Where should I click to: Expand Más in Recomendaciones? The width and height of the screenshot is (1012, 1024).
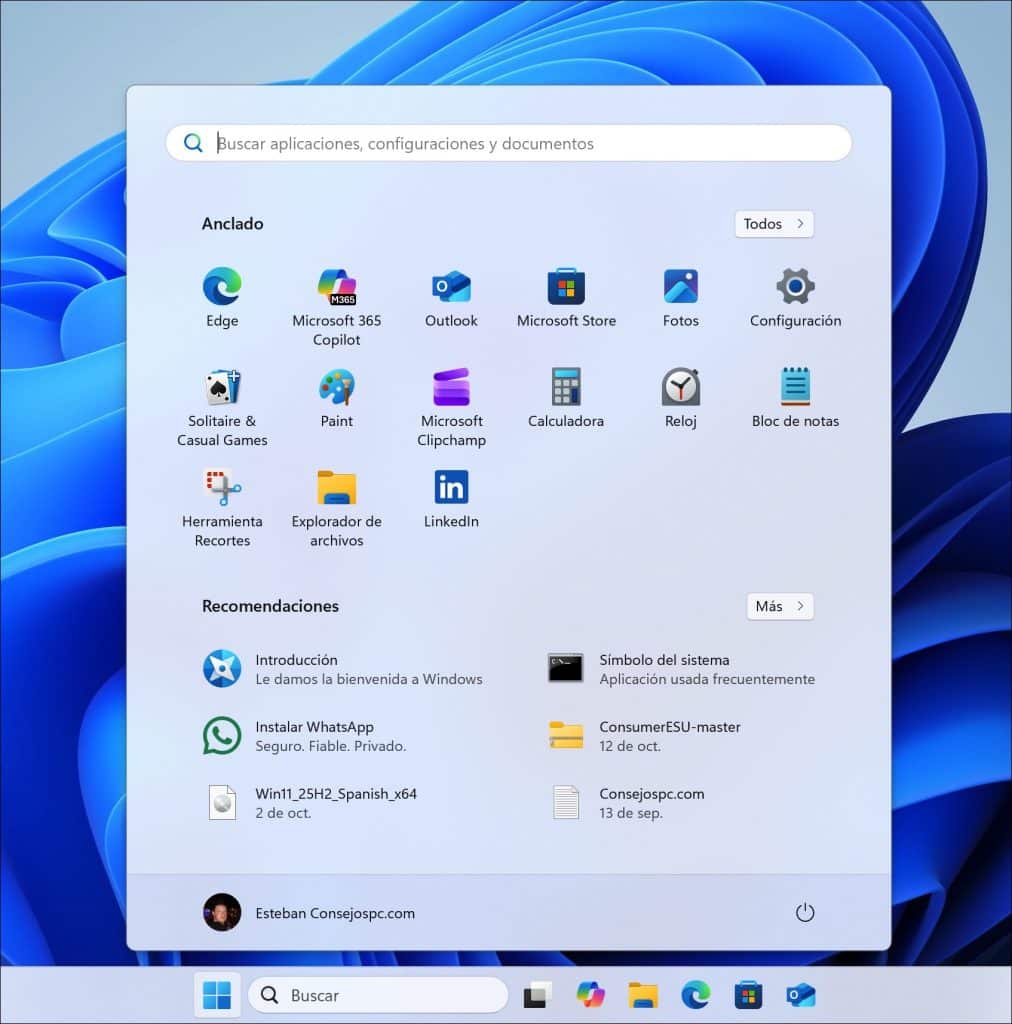point(779,606)
